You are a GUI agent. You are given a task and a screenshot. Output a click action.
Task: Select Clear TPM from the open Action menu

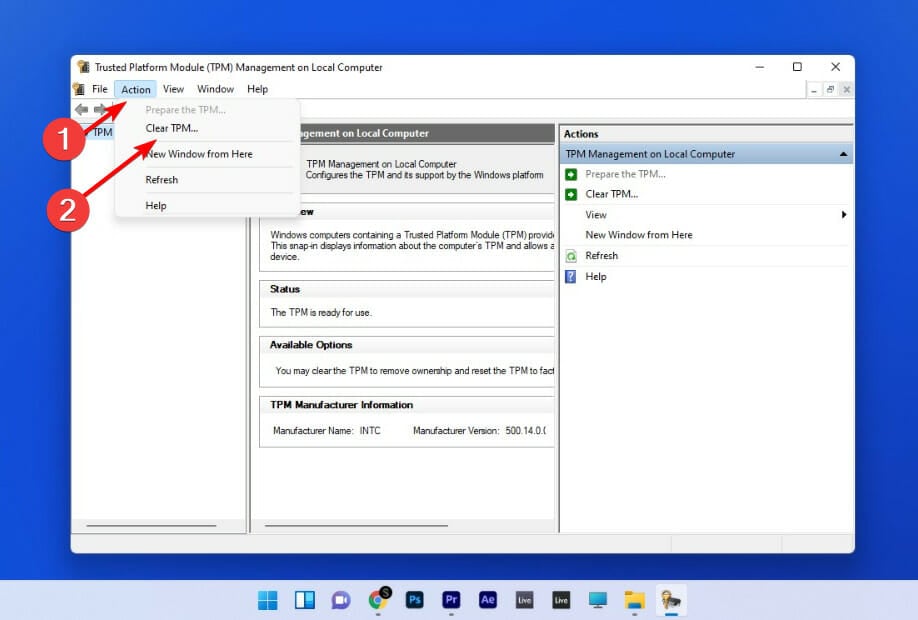[x=172, y=128]
